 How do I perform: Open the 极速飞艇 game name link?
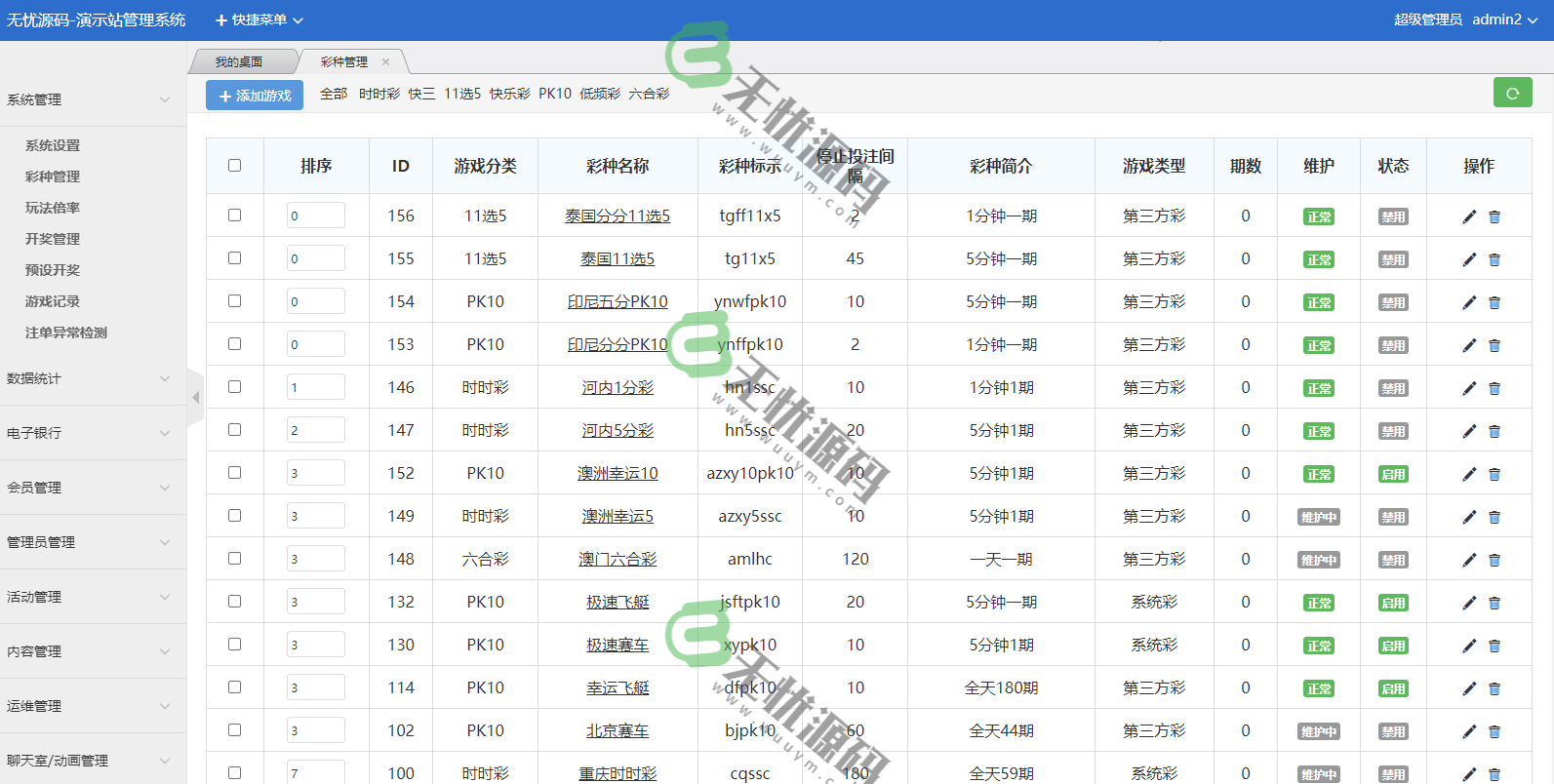[618, 603]
